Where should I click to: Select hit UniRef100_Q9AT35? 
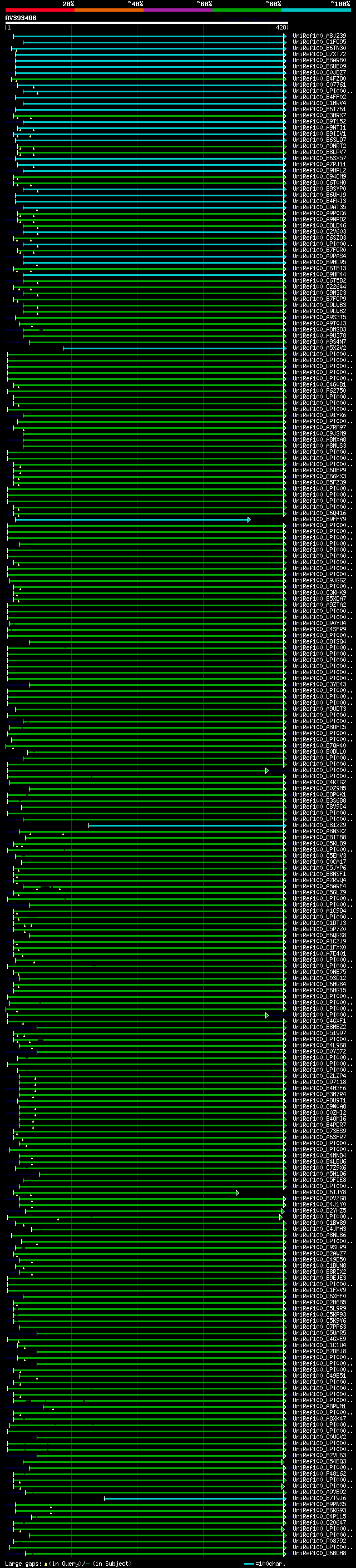tap(319, 207)
